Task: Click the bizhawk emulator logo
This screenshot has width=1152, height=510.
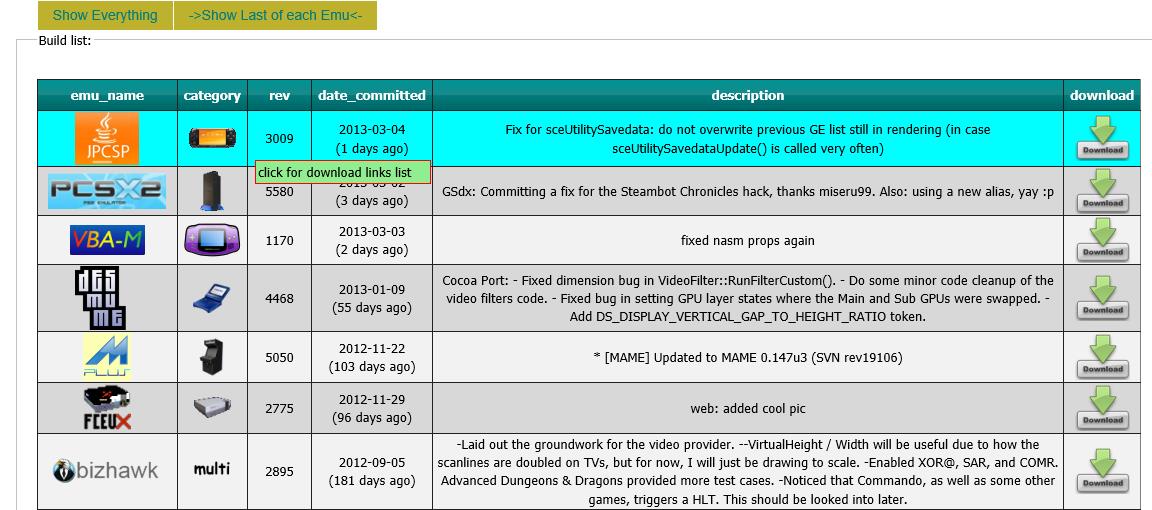Action: pos(106,470)
